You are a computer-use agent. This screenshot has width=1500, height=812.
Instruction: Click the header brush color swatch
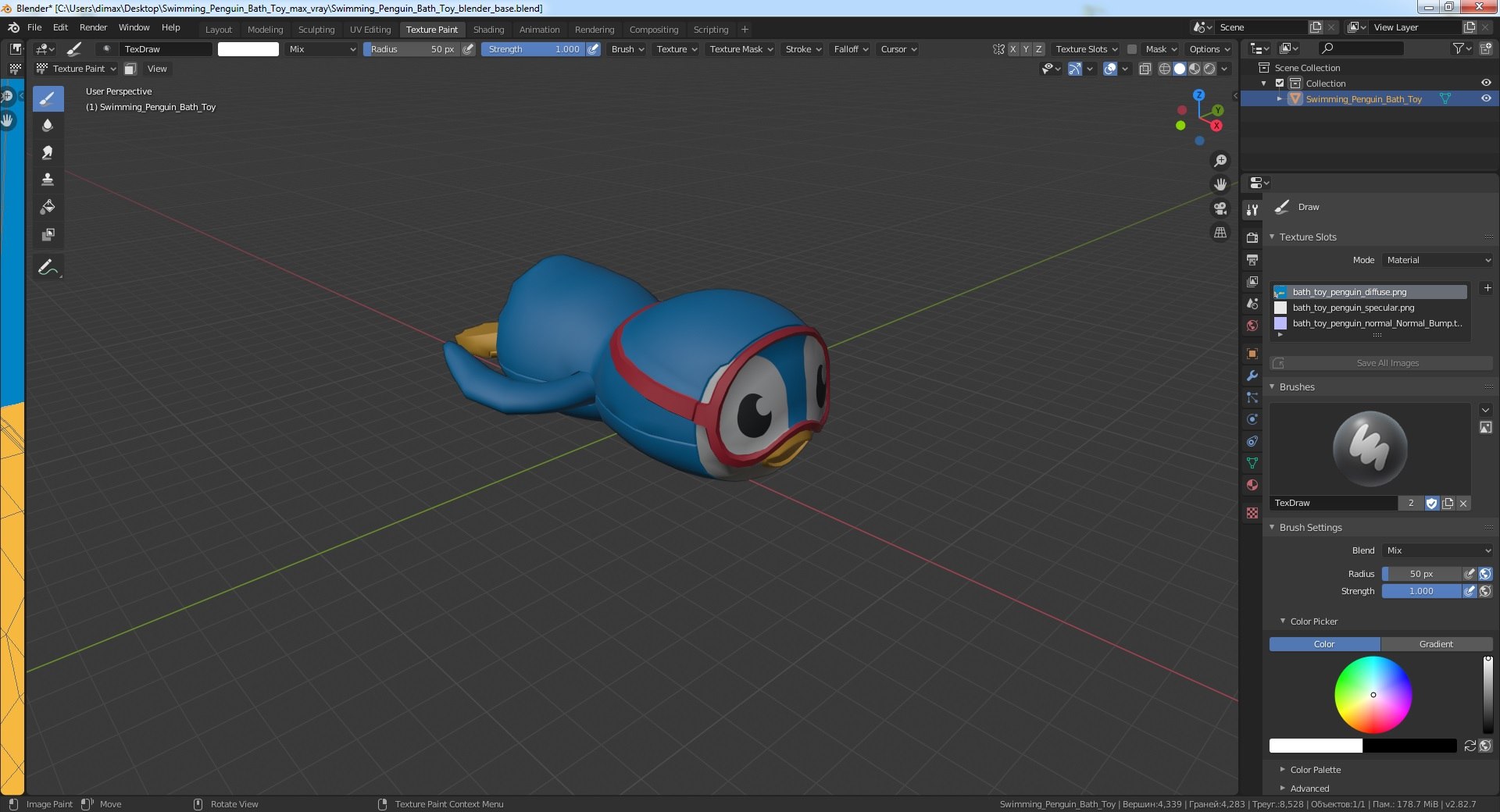pos(248,49)
